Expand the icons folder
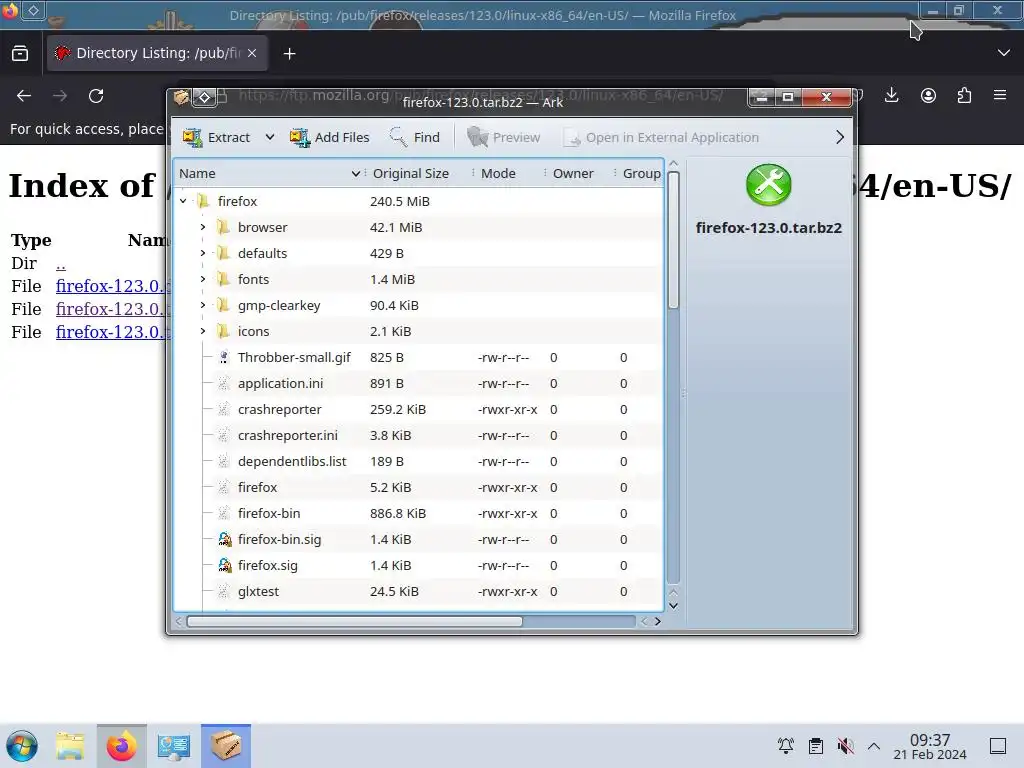Image resolution: width=1024 pixels, height=768 pixels. click(203, 331)
